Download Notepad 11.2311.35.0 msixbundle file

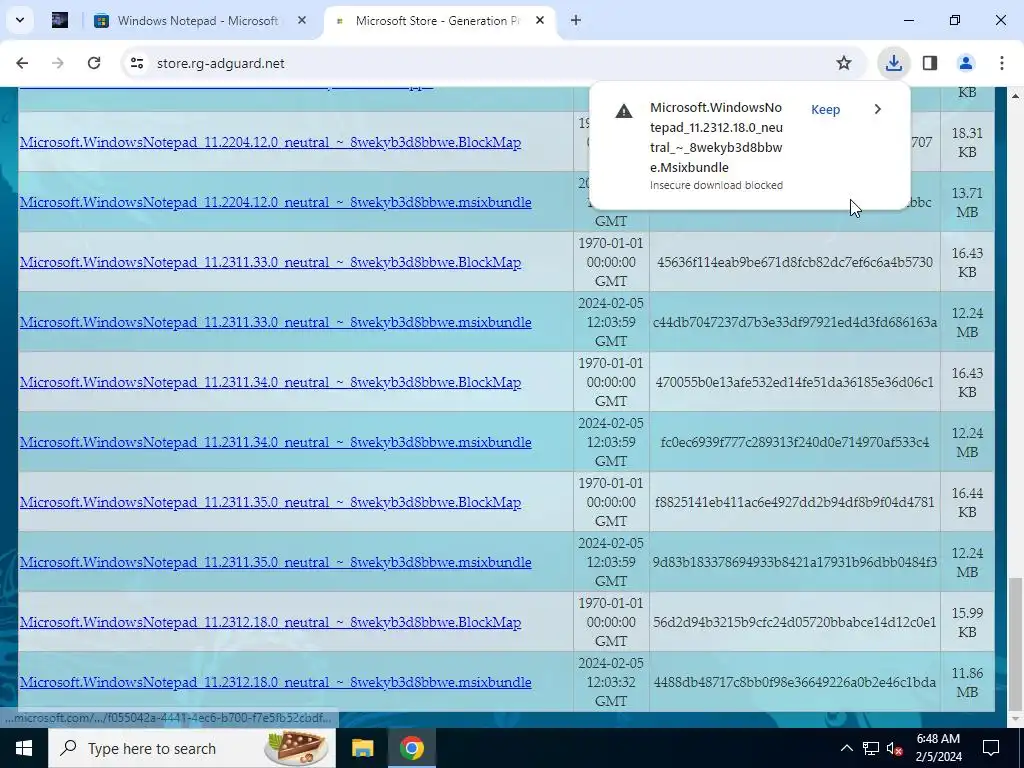click(276, 563)
